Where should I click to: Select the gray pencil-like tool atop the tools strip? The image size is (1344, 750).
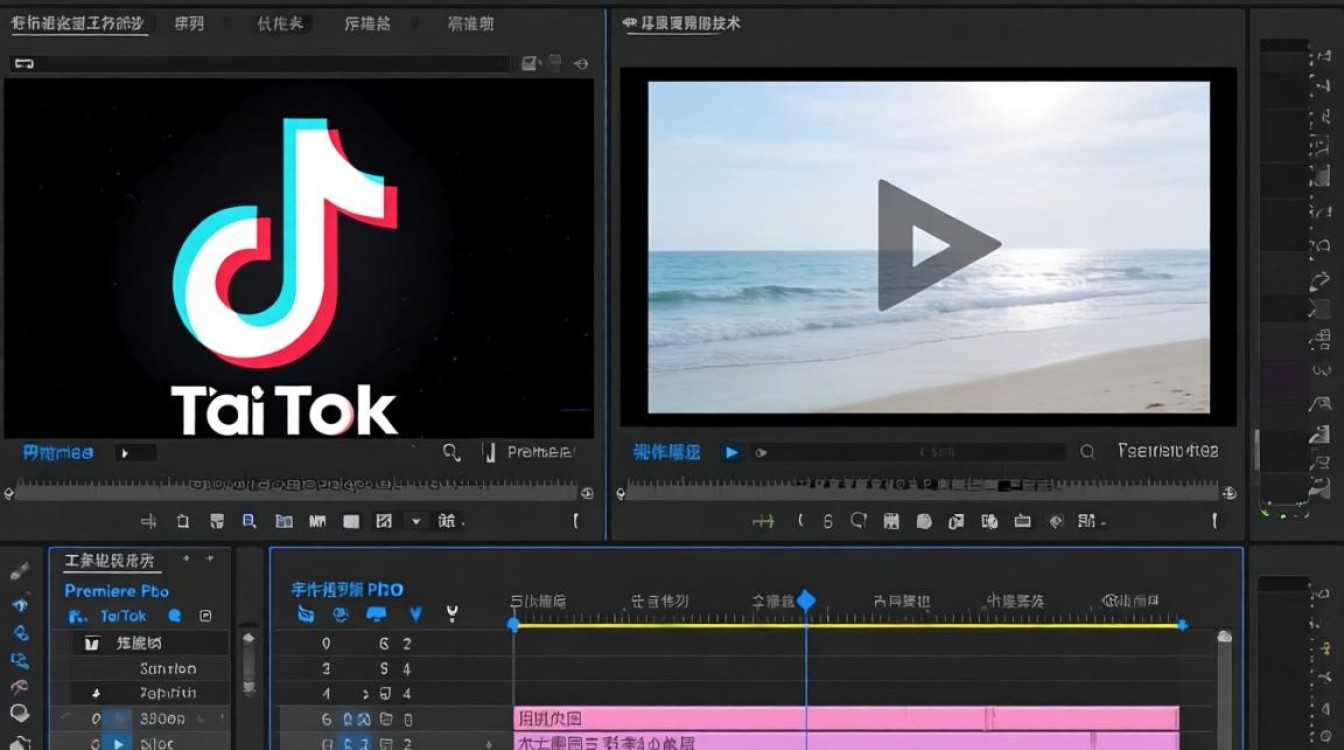tap(19, 571)
